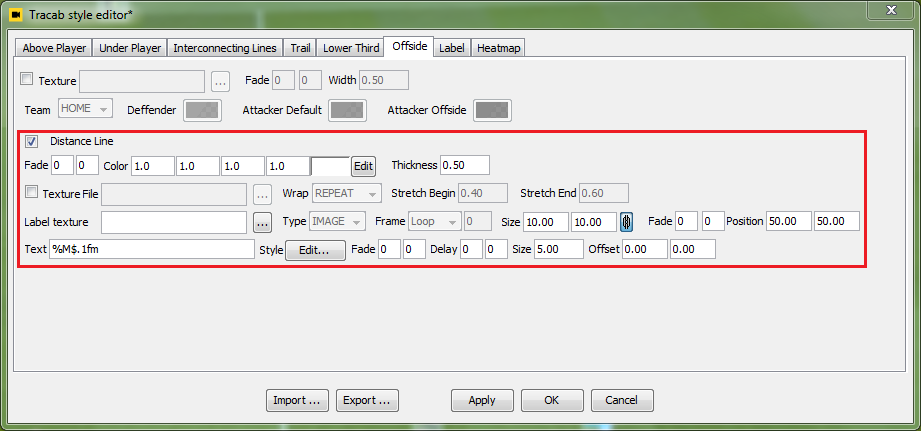Click Edit button next to Color preview
Image resolution: width=921 pixels, height=431 pixels.
(x=363, y=165)
